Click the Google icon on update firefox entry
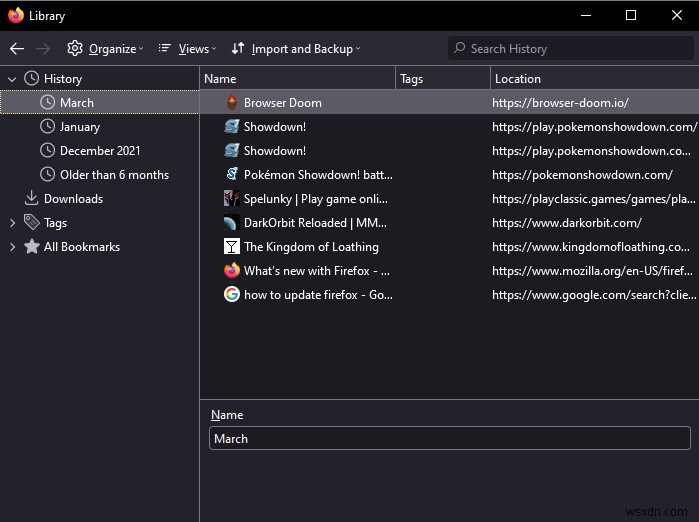Image resolution: width=699 pixels, height=522 pixels. point(231,294)
